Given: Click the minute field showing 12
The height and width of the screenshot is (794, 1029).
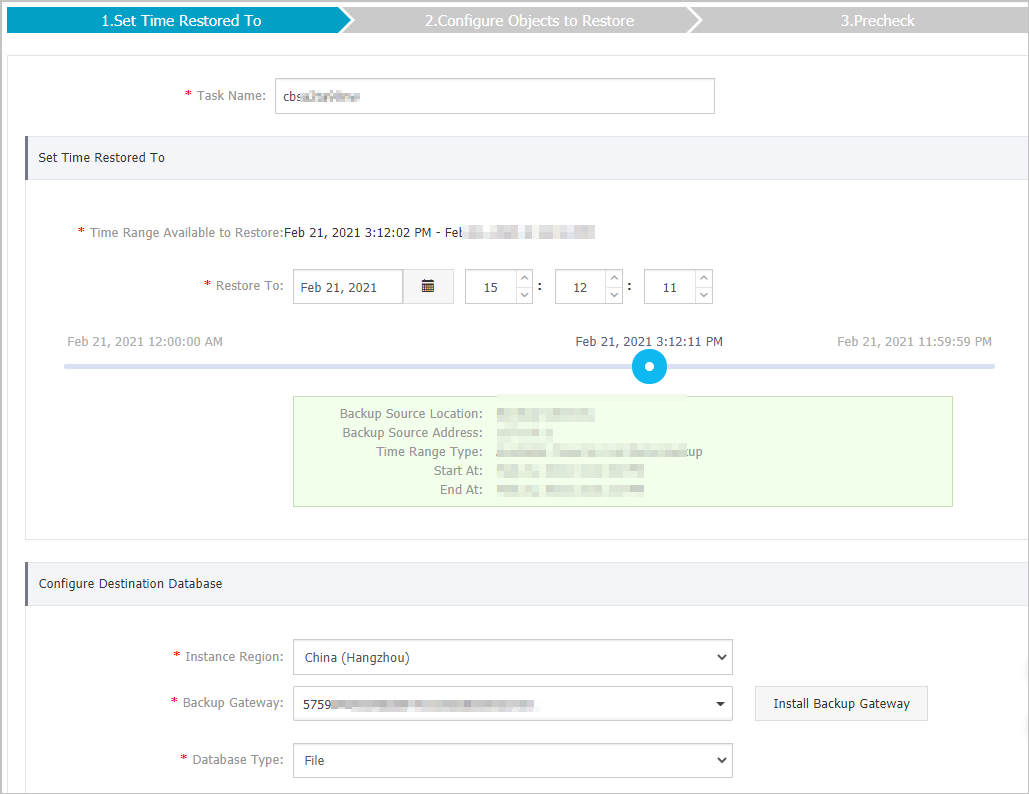Looking at the screenshot, I should [580, 287].
